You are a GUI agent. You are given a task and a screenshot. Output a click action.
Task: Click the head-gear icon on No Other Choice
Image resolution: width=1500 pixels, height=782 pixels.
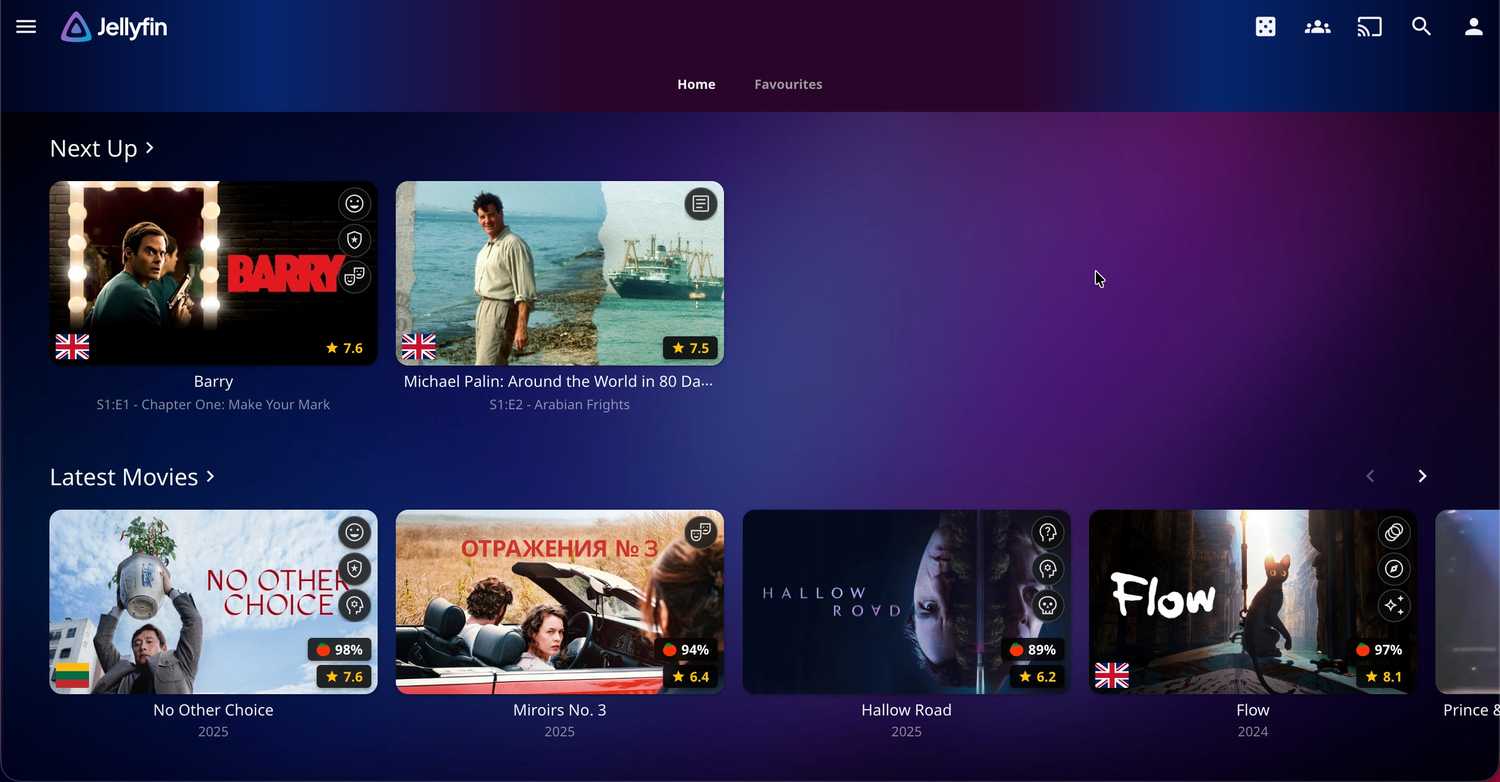354,606
